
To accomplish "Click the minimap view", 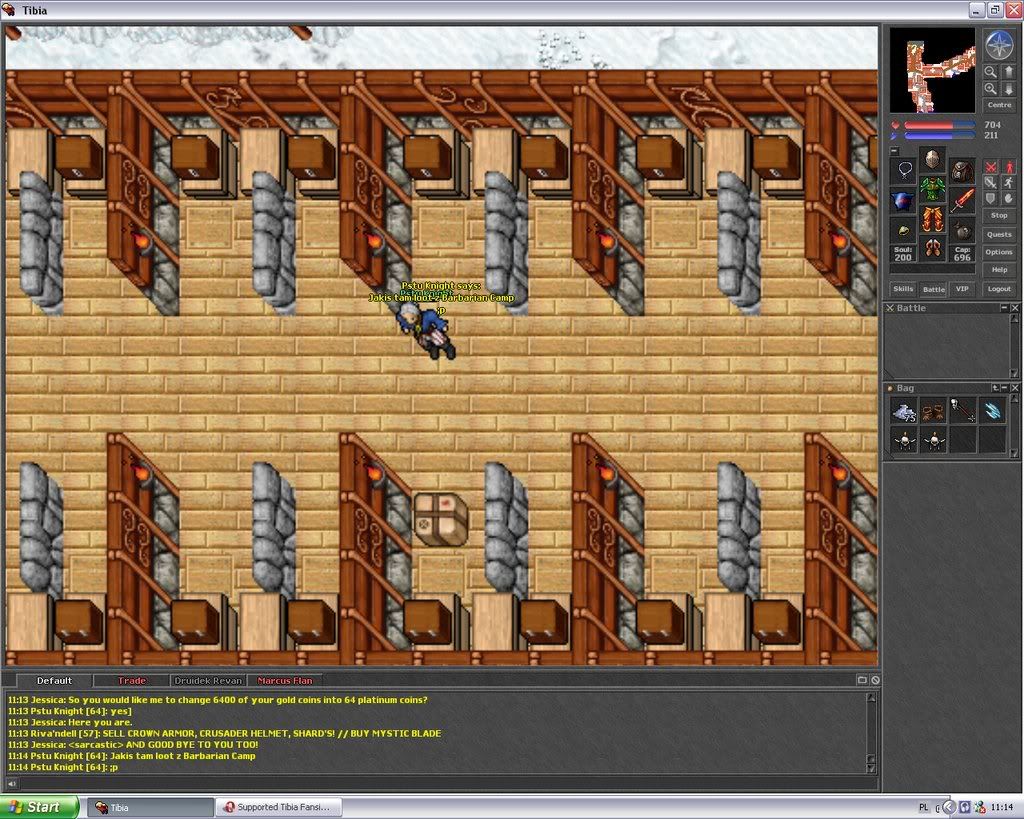I will click(933, 71).
